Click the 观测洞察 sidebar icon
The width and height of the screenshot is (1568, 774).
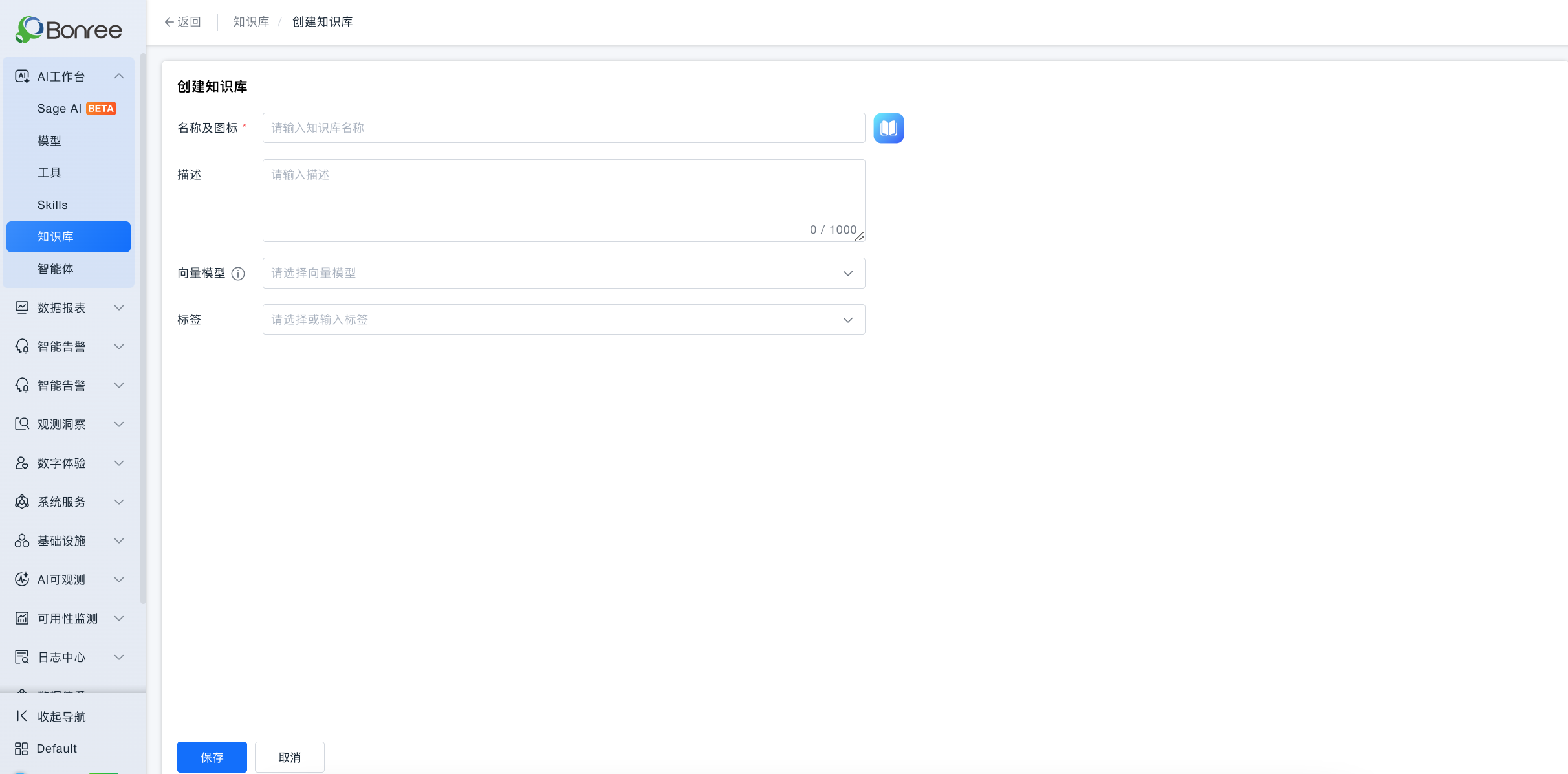[x=22, y=424]
